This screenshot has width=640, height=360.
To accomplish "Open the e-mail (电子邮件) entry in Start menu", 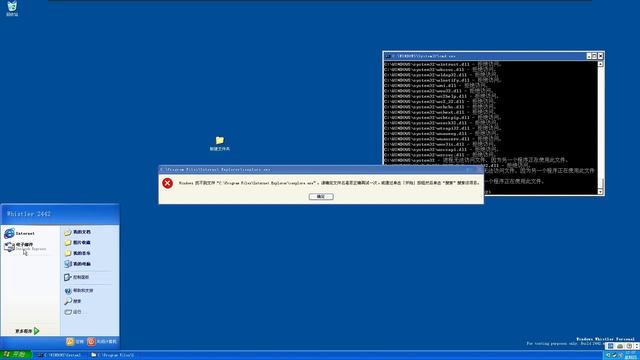I will point(24,247).
